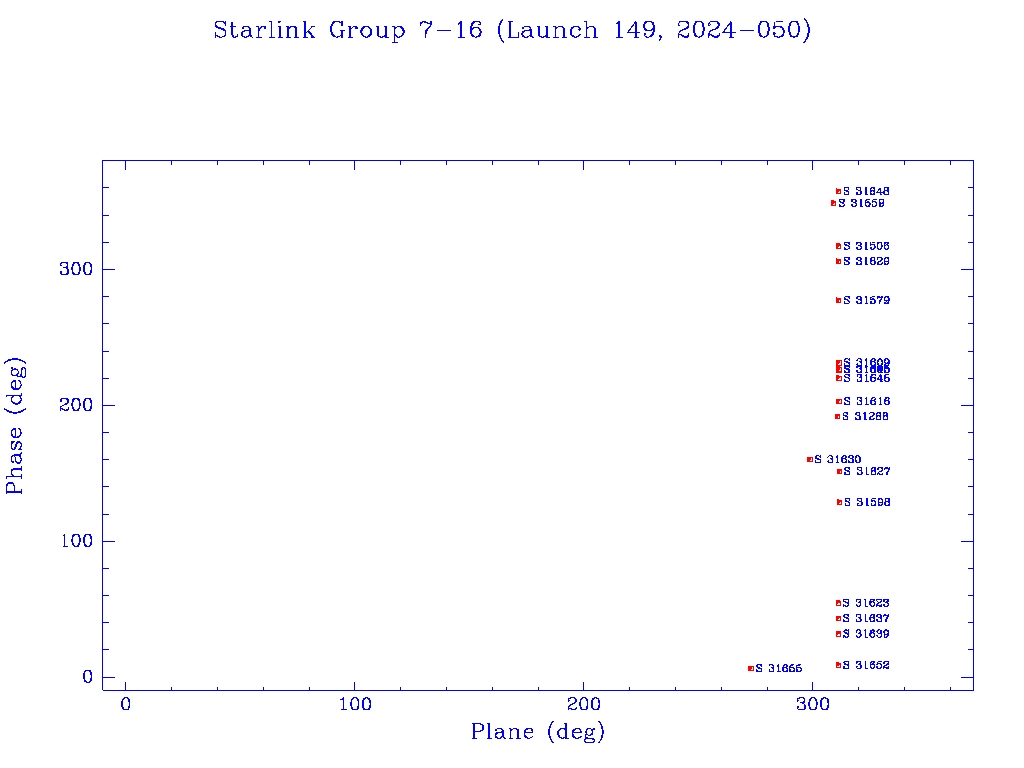Select the 'S 31616' satellite label
The width and height of the screenshot is (1024, 768).
click(x=866, y=401)
